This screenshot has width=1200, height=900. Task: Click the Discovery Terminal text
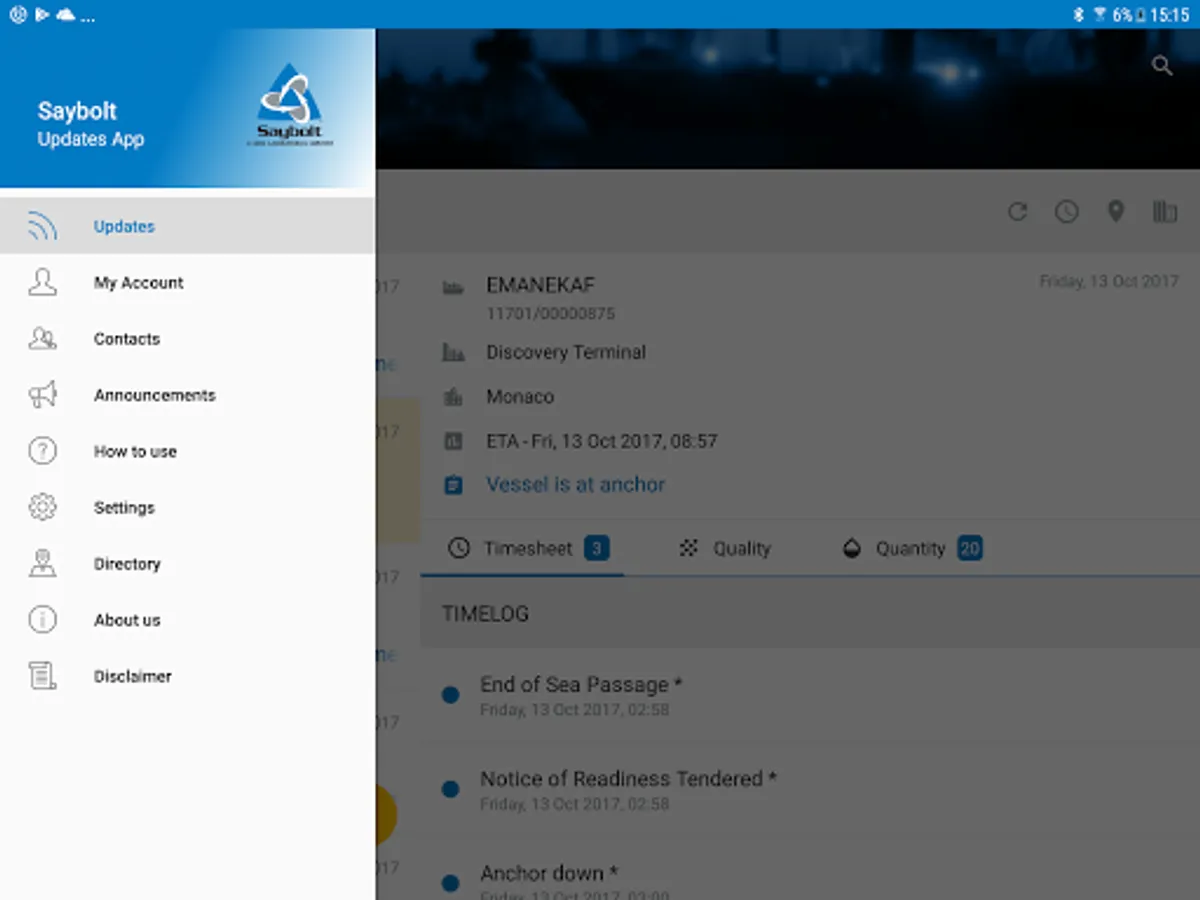click(566, 352)
